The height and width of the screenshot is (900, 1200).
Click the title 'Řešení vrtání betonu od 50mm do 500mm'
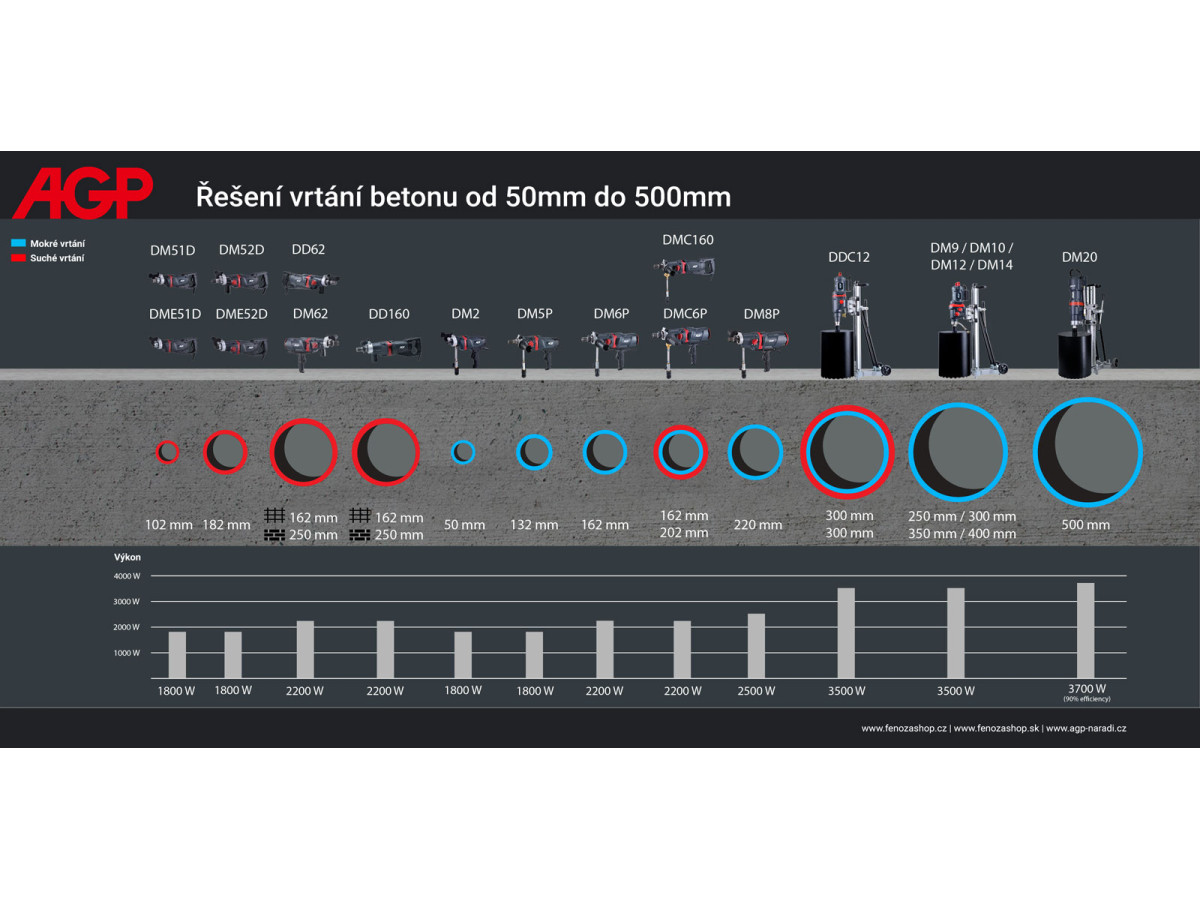463,196
